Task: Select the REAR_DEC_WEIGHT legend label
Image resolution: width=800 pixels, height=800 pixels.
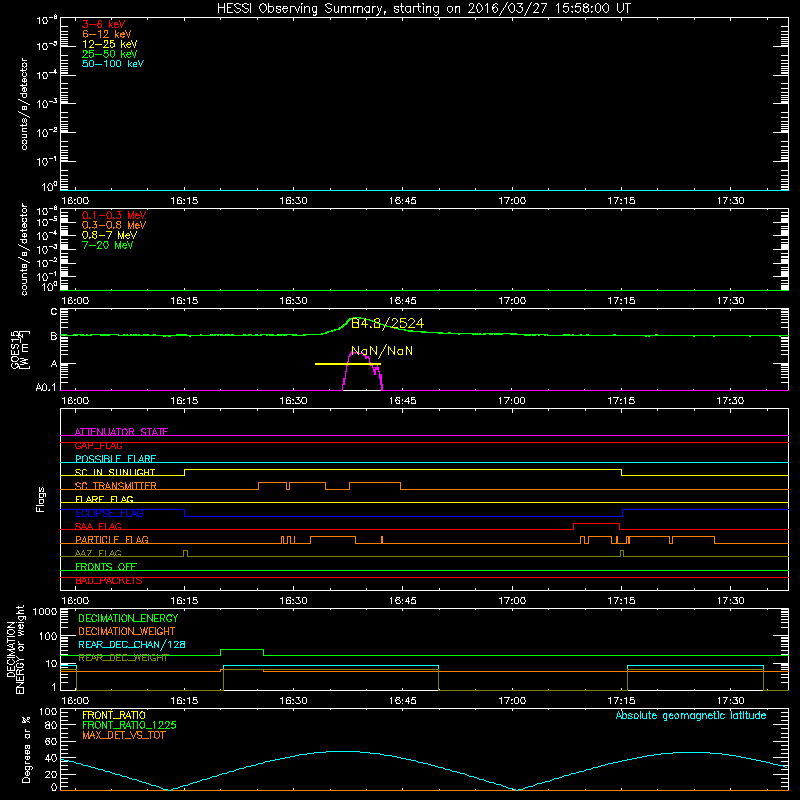Action: click(123, 658)
